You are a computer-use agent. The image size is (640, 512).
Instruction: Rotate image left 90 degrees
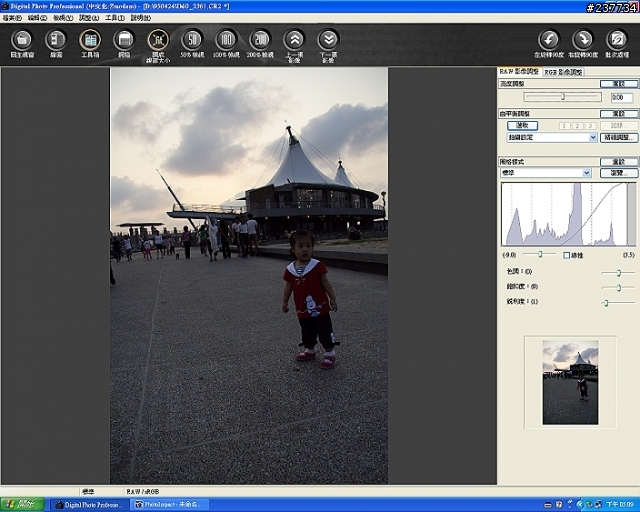click(549, 40)
